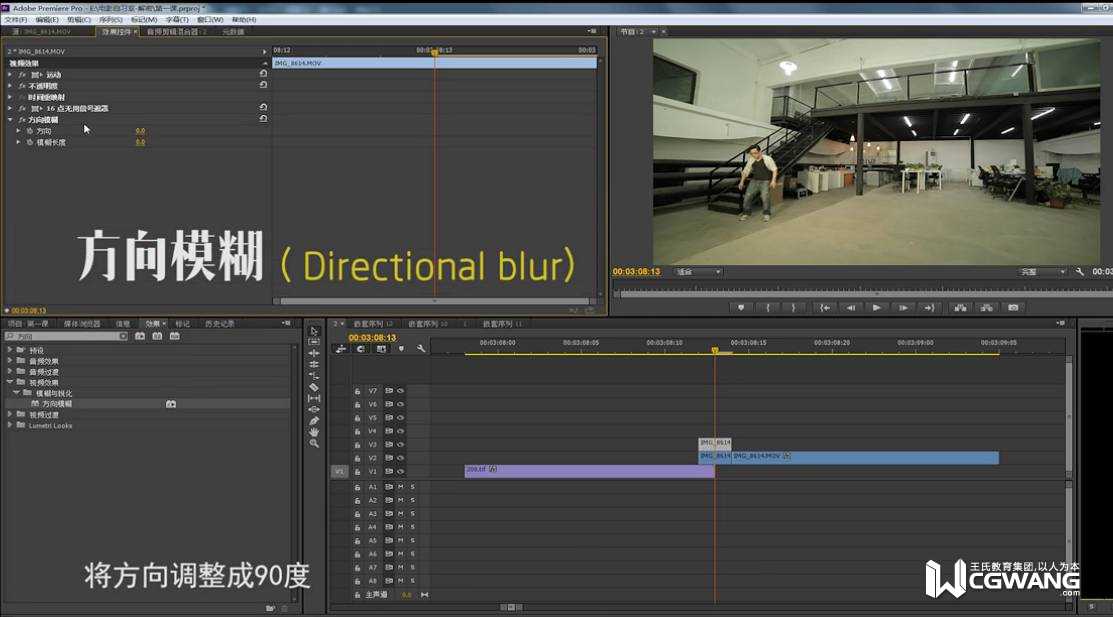Mute audio track A5
Viewport: 1113px width, 617px height.
400,541
